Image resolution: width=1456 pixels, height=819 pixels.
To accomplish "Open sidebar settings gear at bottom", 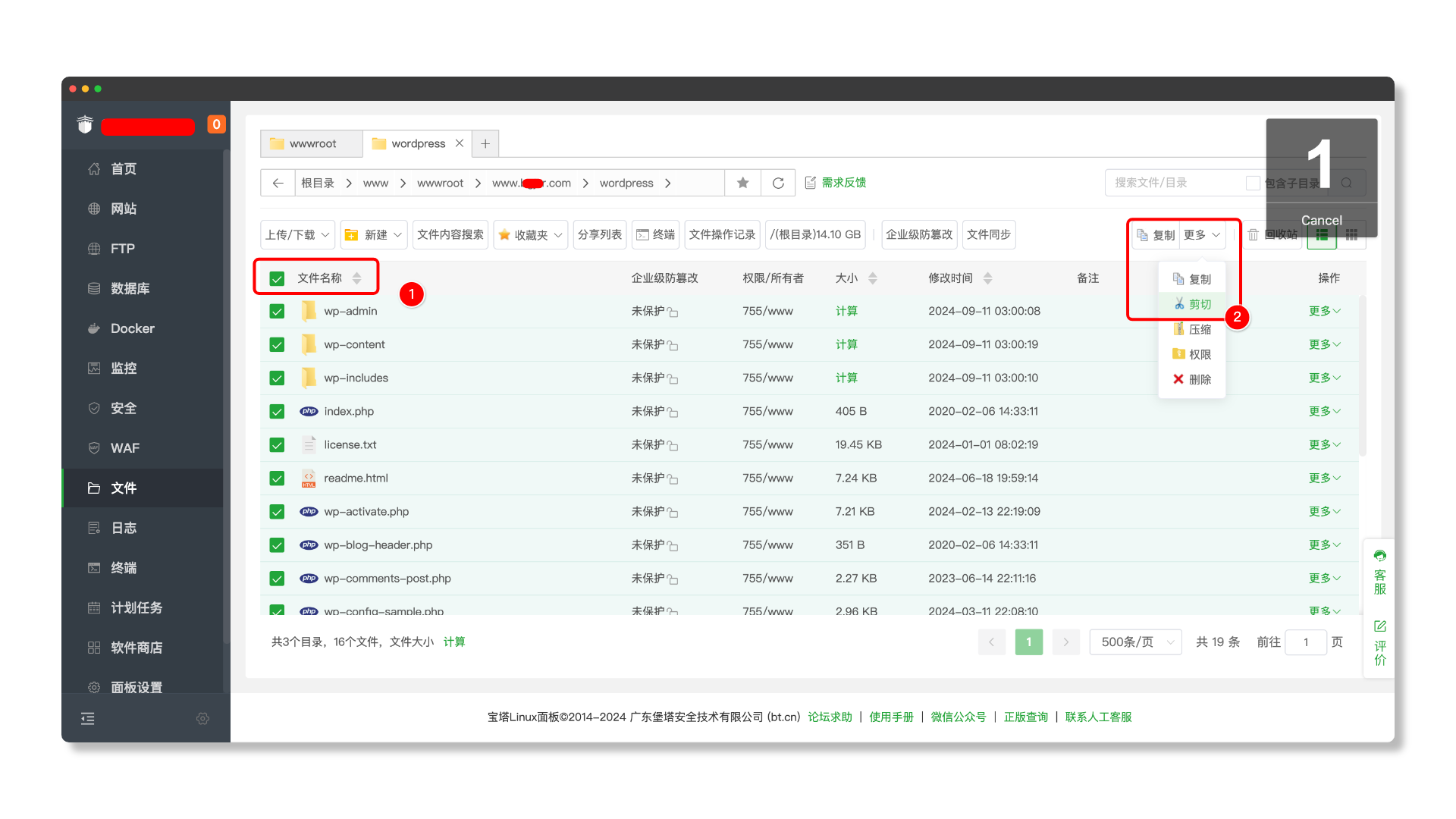I will tap(202, 718).
